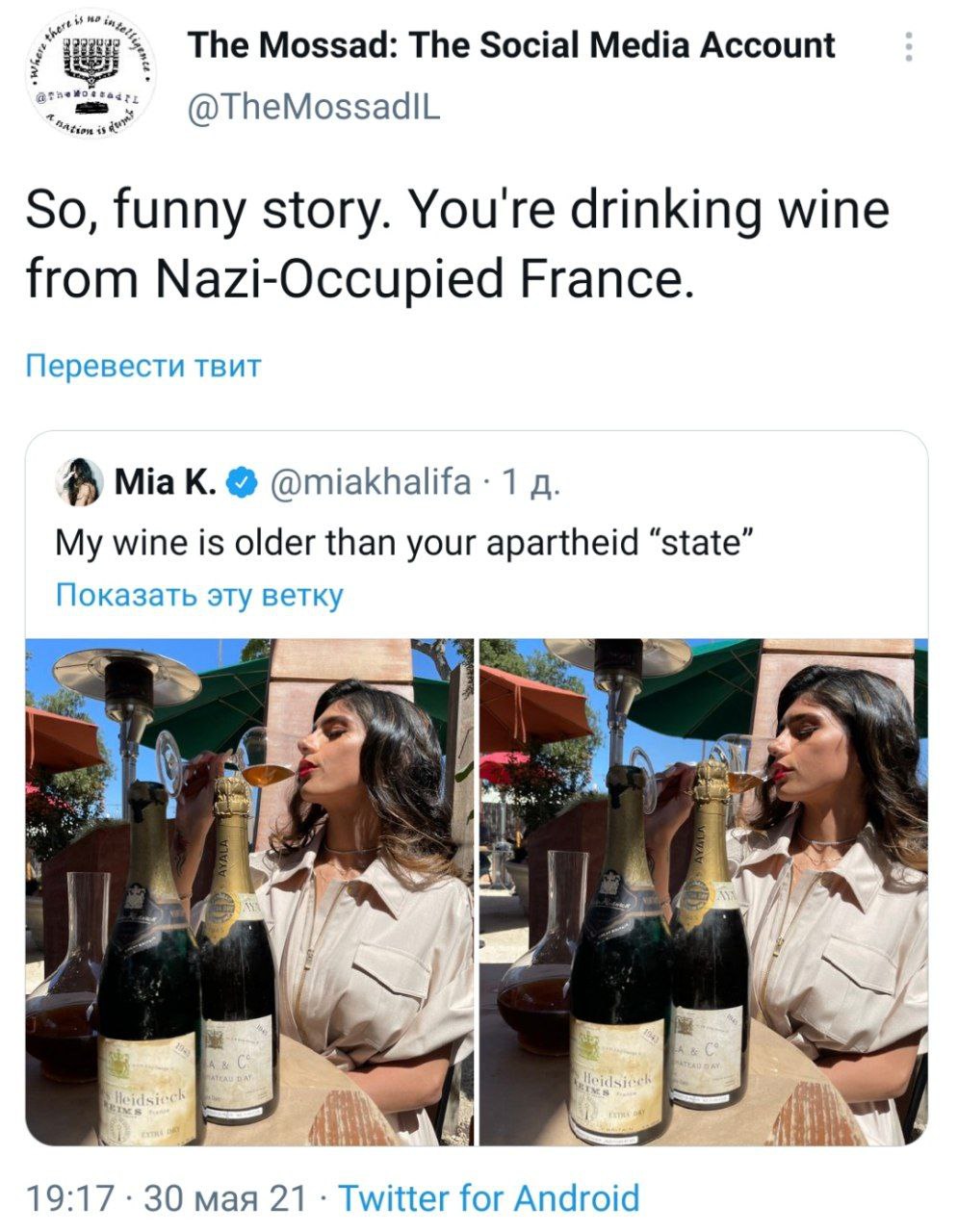Click 'Показать эту ветку' to show thread
The height and width of the screenshot is (1232, 958).
coord(199,595)
